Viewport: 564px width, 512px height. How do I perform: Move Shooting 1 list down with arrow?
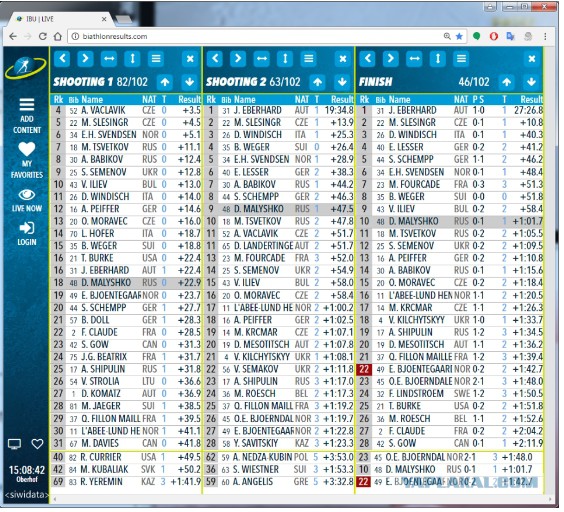pyautogui.click(x=190, y=82)
